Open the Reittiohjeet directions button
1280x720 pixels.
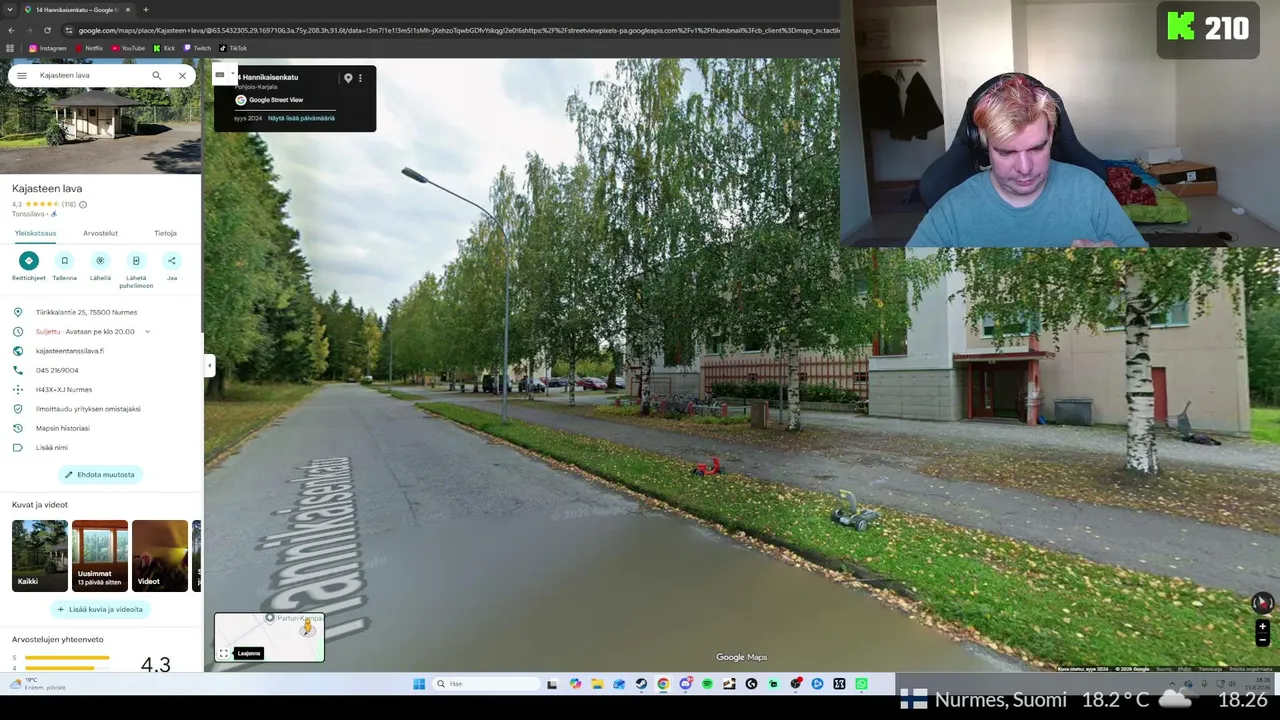(28, 261)
